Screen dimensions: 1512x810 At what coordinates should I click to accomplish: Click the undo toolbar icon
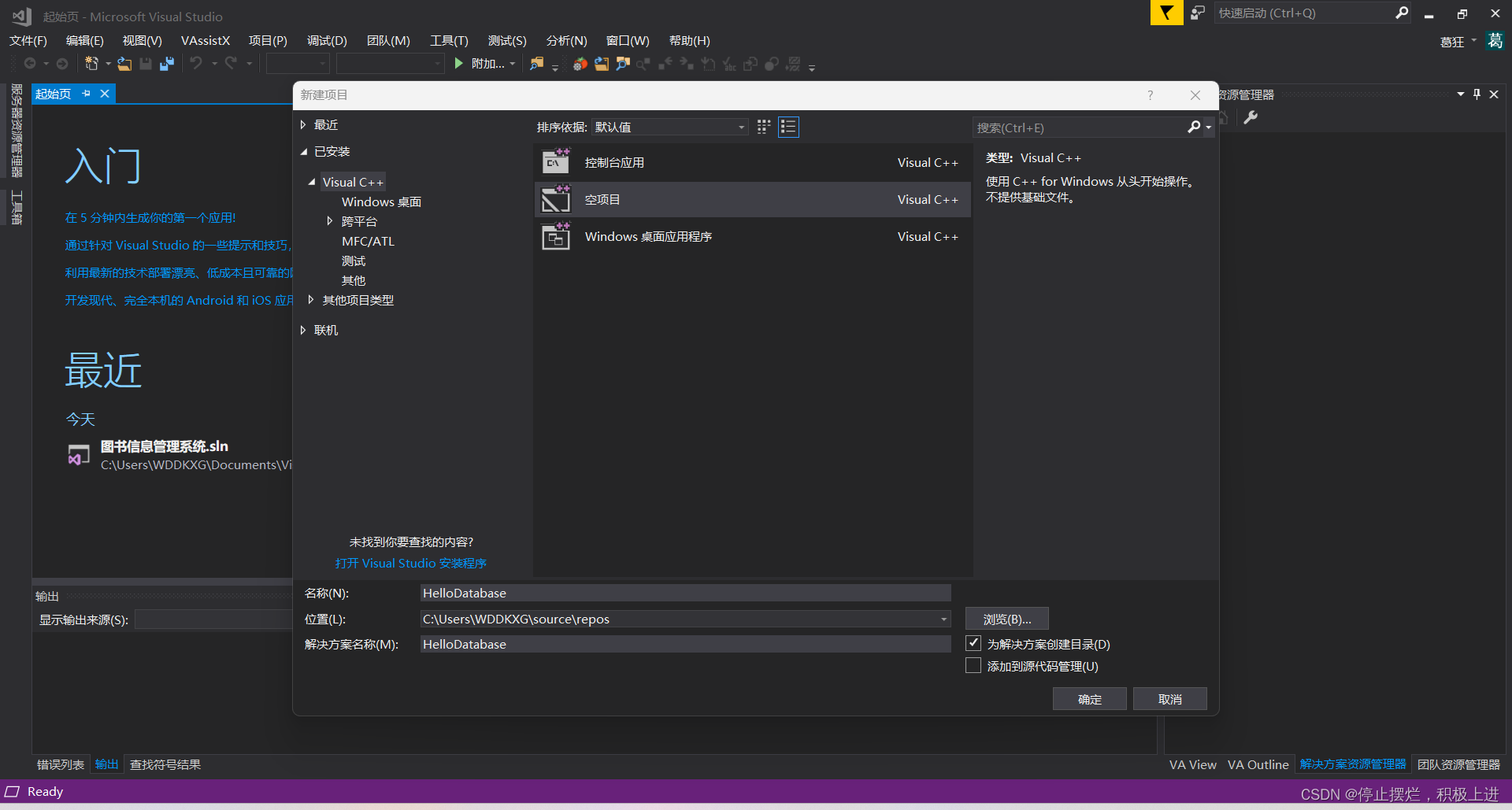(x=196, y=64)
